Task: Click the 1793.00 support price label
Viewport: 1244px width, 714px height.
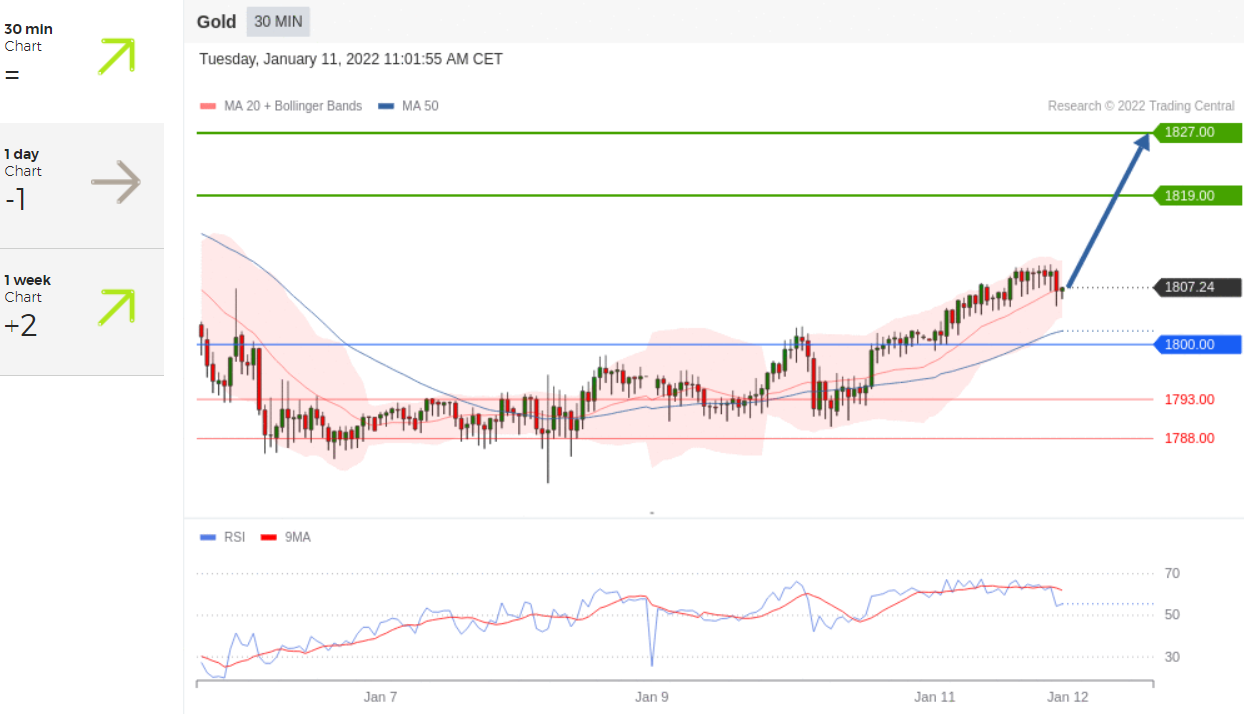Action: (1189, 399)
